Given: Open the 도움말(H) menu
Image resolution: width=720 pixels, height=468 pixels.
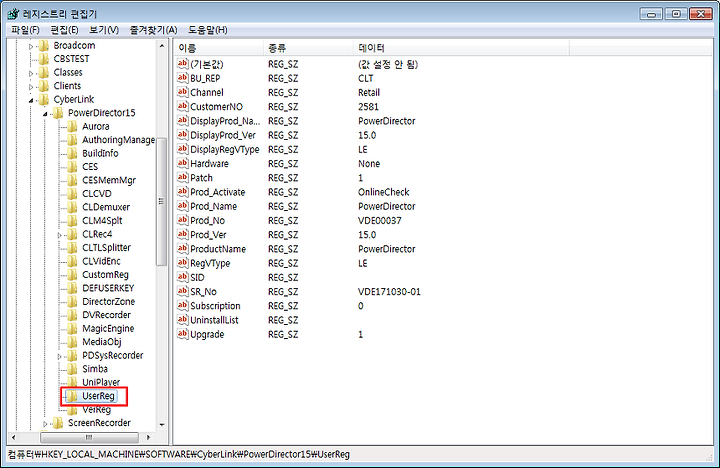Looking at the screenshot, I should tap(208, 30).
